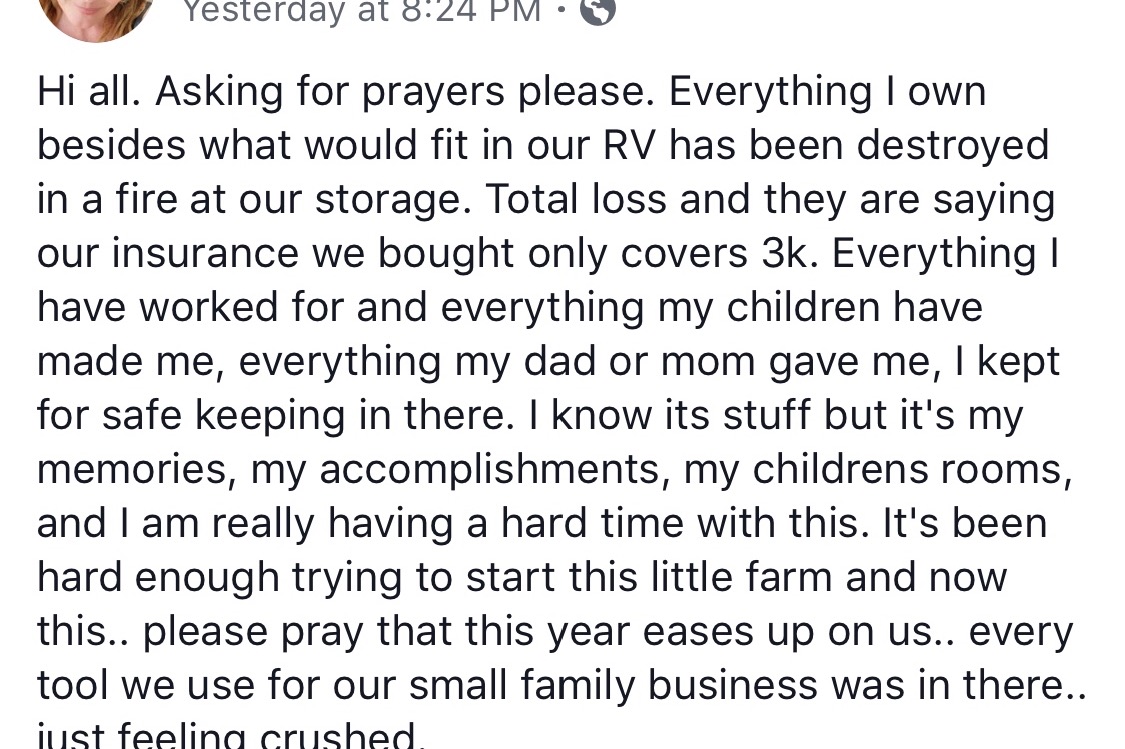Screen dimensions: 1125x749
Task: Click the phrase 'feeling crushed' in the post
Action: tap(270, 738)
